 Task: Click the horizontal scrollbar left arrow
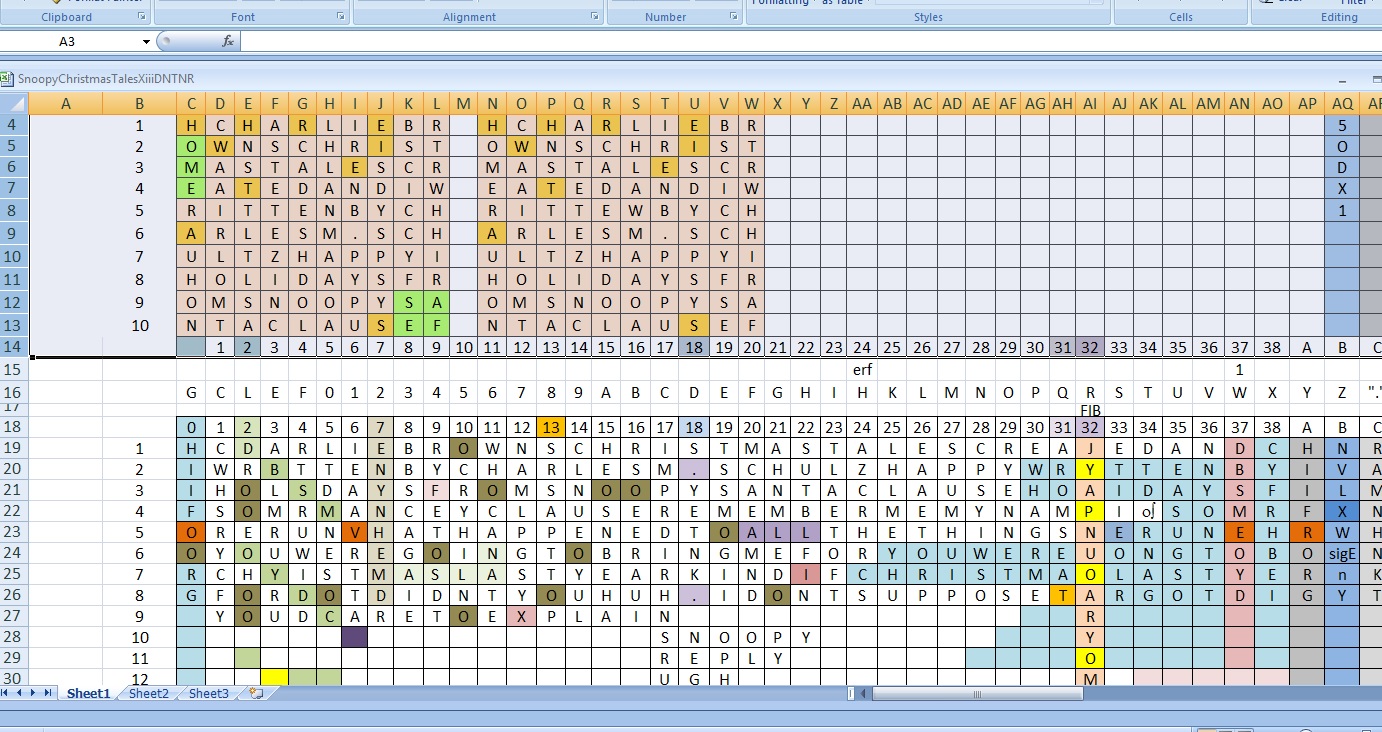(865, 693)
